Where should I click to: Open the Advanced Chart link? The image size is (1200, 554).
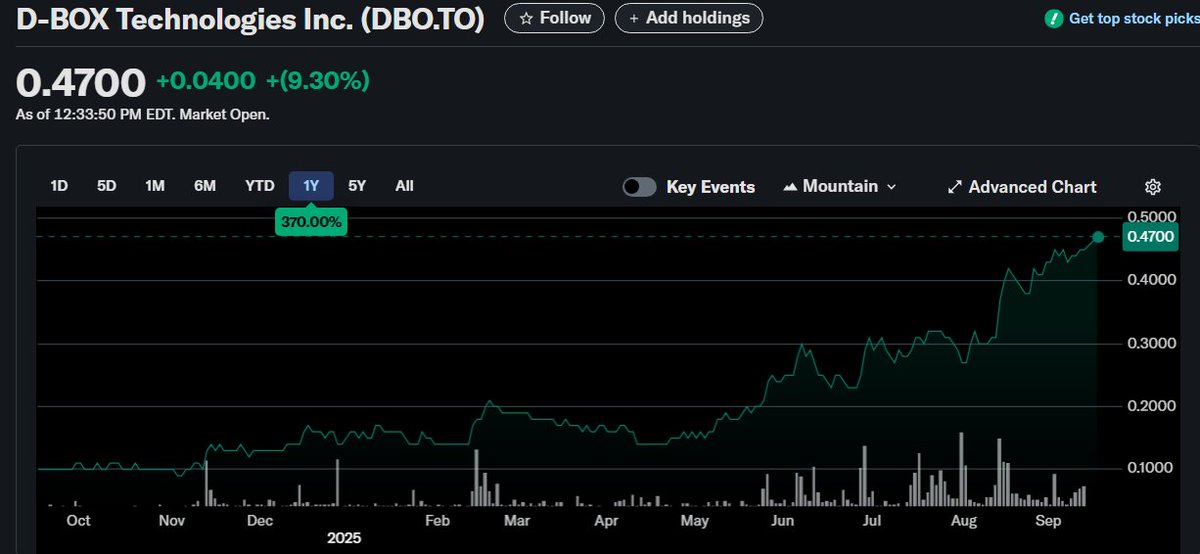point(1022,187)
